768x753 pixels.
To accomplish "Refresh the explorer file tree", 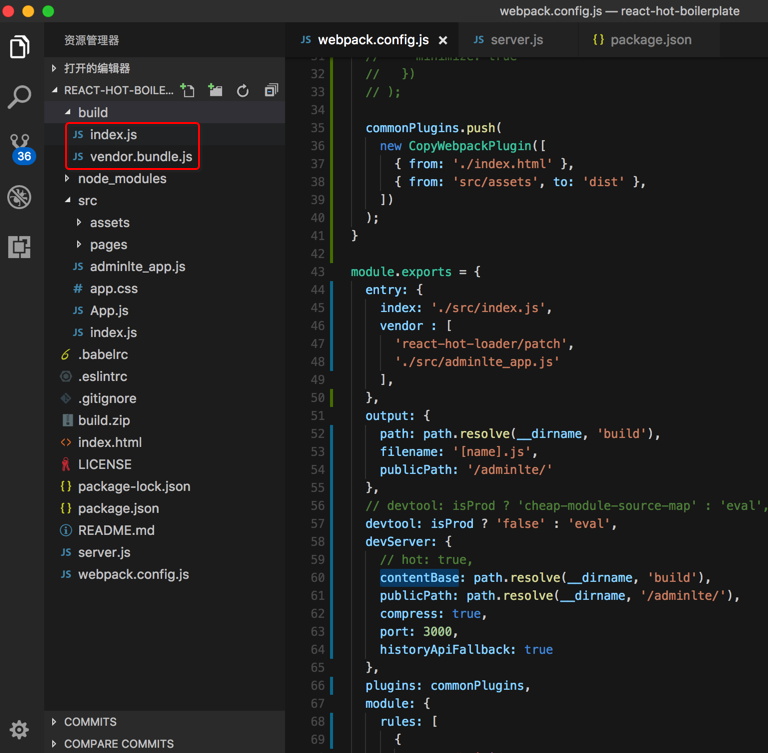I will [243, 90].
